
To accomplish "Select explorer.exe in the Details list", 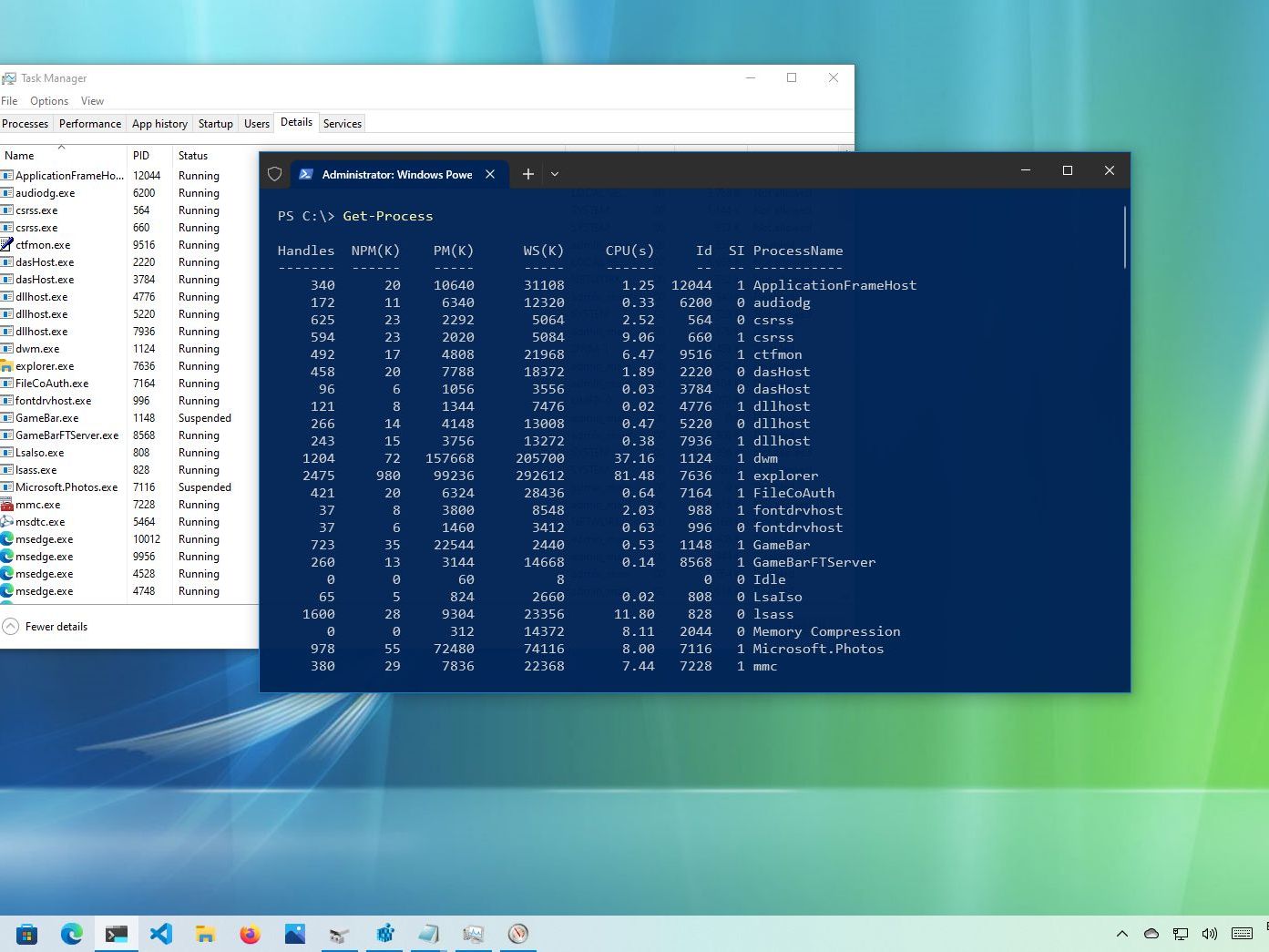I will [45, 366].
